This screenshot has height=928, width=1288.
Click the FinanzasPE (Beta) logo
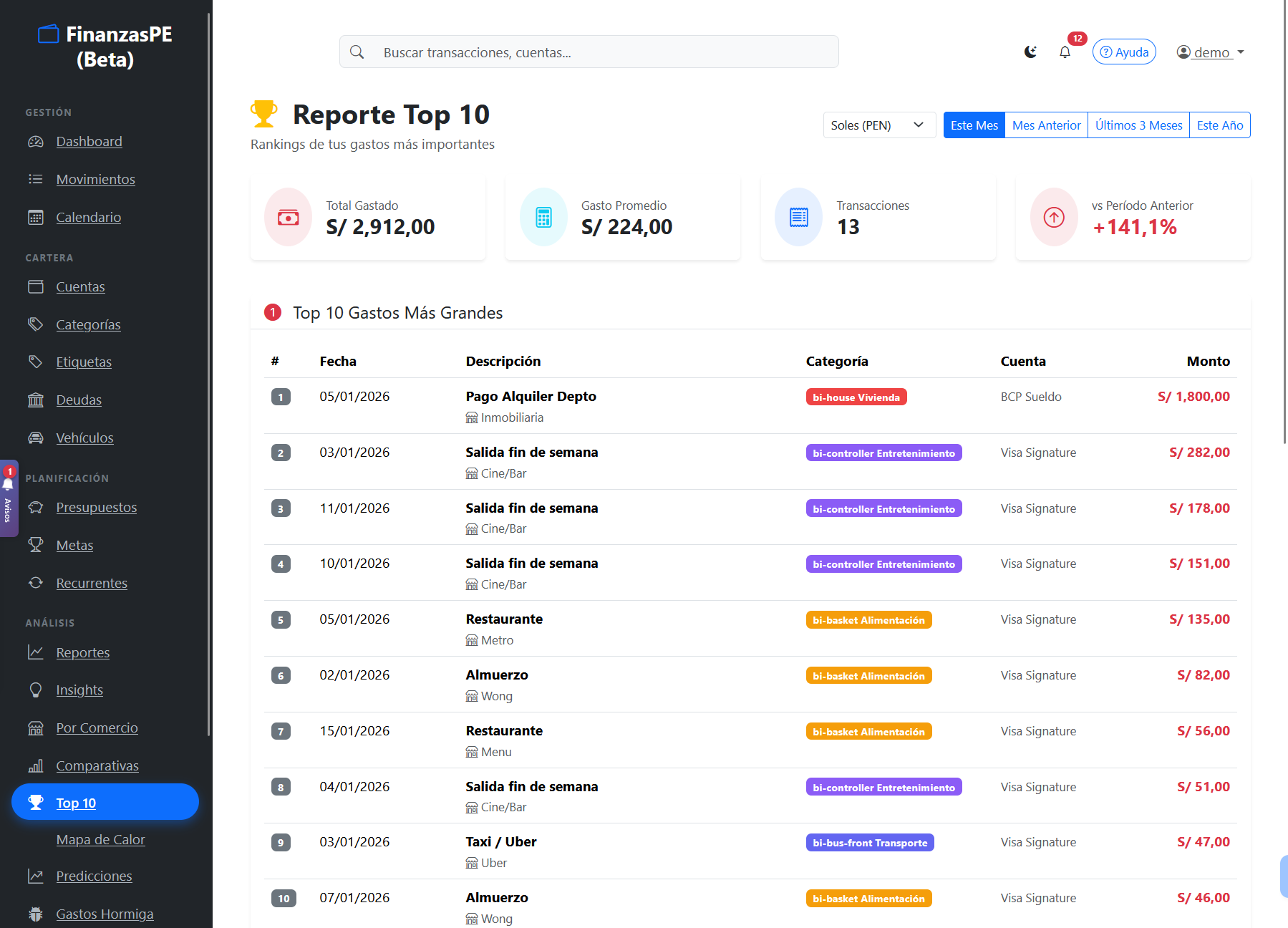[105, 47]
